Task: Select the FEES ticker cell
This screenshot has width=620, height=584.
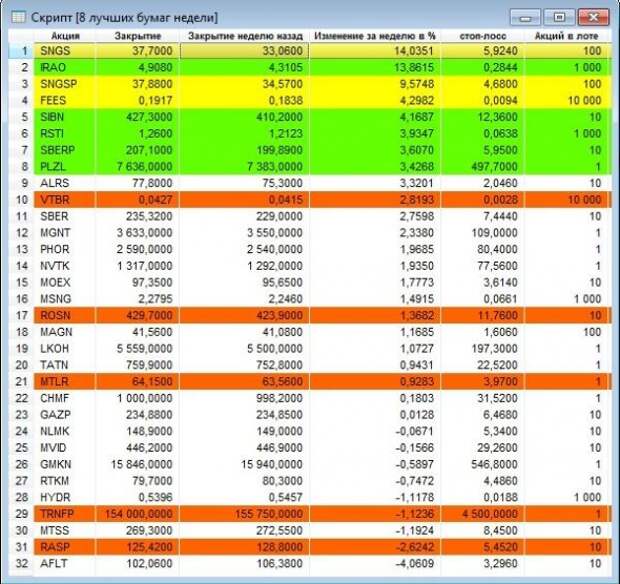Action: click(65, 101)
